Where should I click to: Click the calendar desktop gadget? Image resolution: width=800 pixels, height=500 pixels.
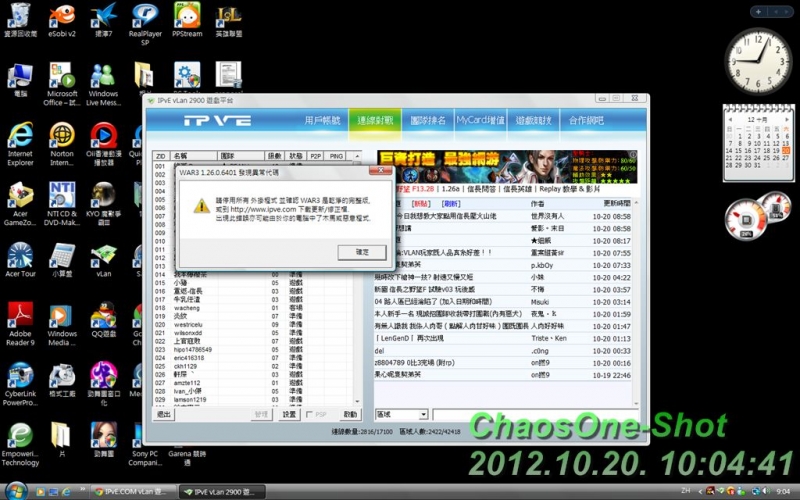click(759, 143)
